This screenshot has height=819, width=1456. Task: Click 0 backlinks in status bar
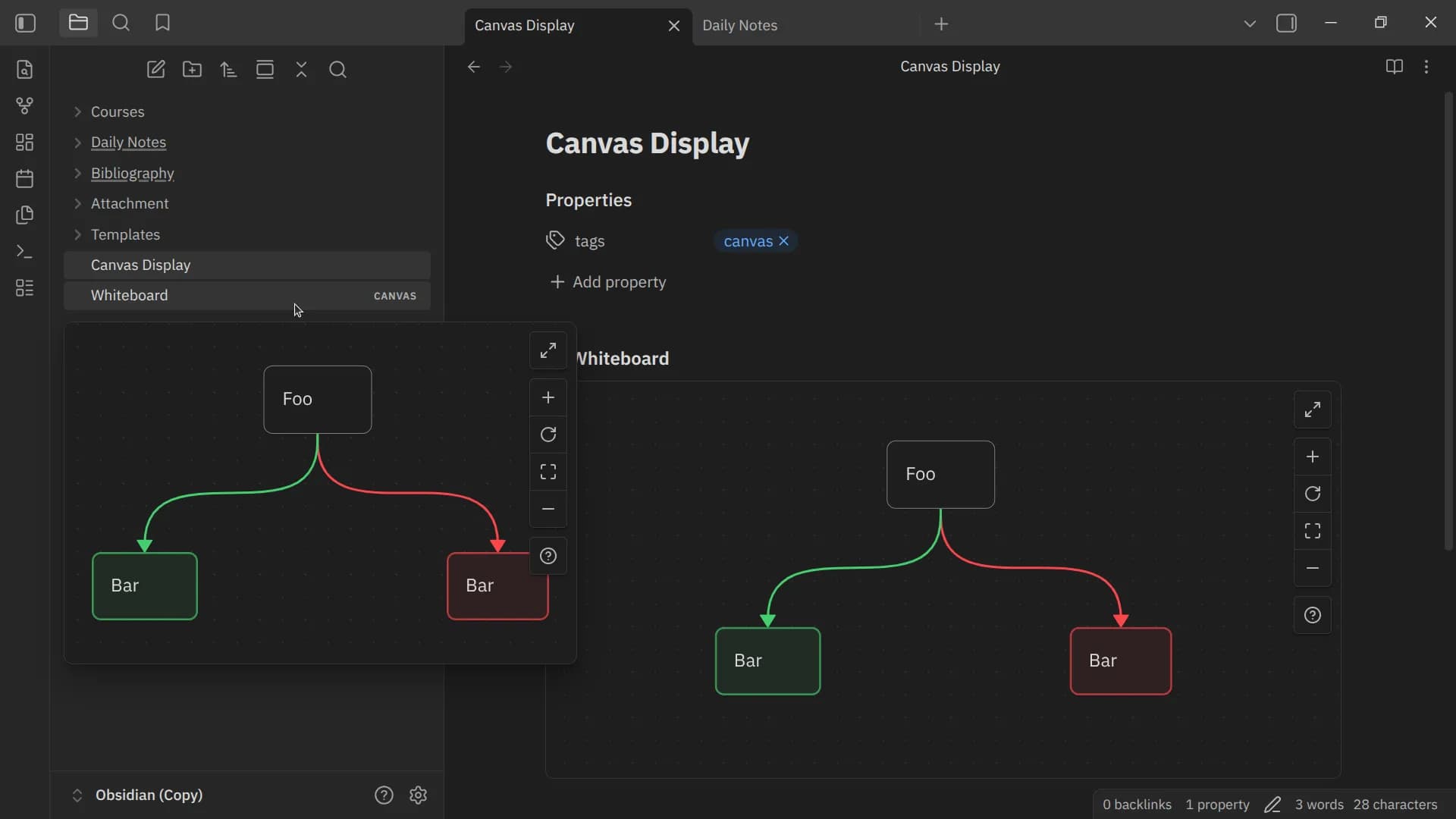click(1137, 805)
